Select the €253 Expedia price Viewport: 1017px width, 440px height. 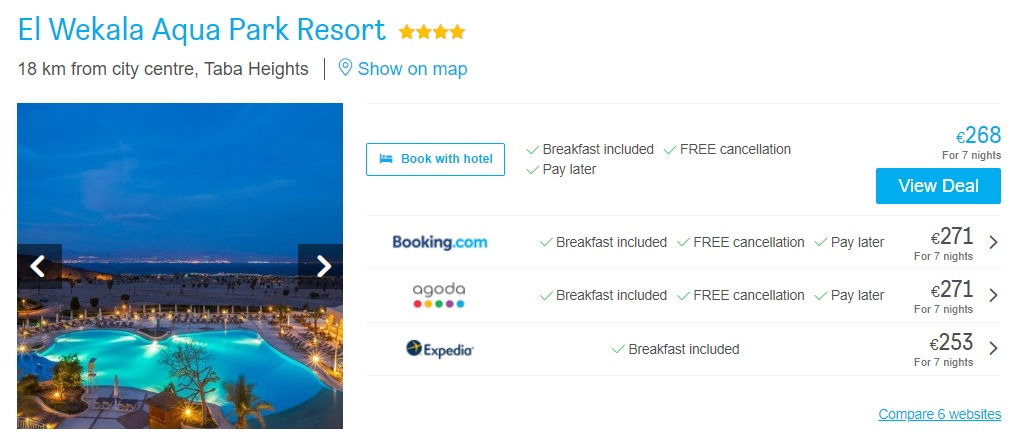(x=951, y=343)
